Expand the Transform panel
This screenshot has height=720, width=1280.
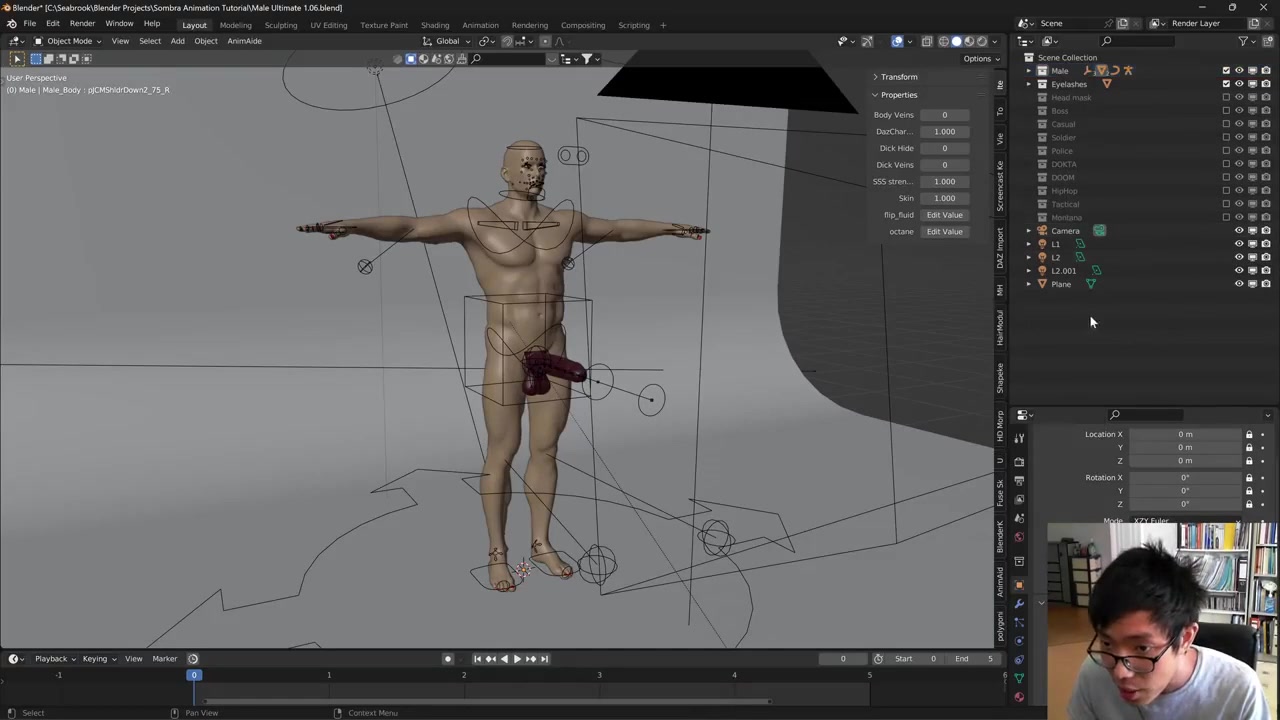pos(898,77)
